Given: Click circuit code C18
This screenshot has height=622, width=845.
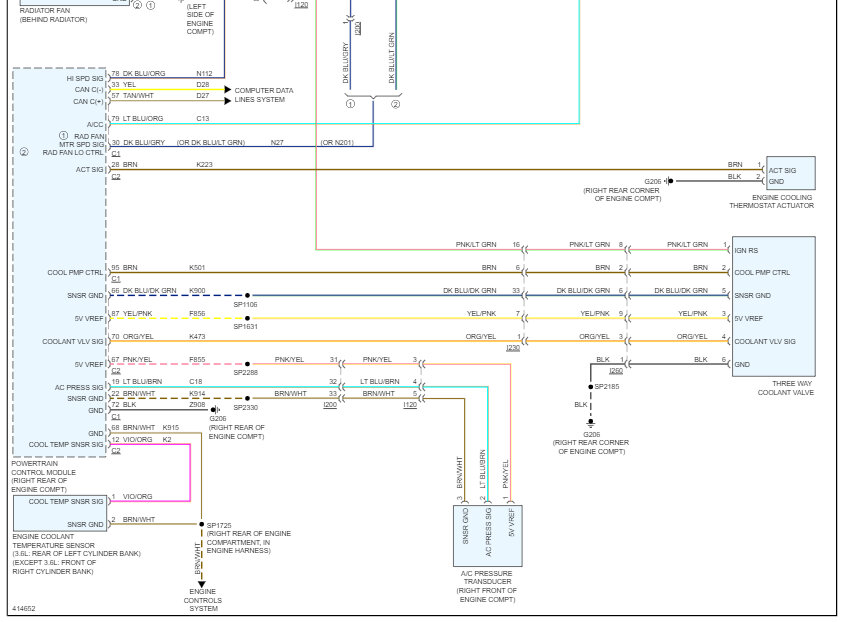Looking at the screenshot, I should click(196, 382).
